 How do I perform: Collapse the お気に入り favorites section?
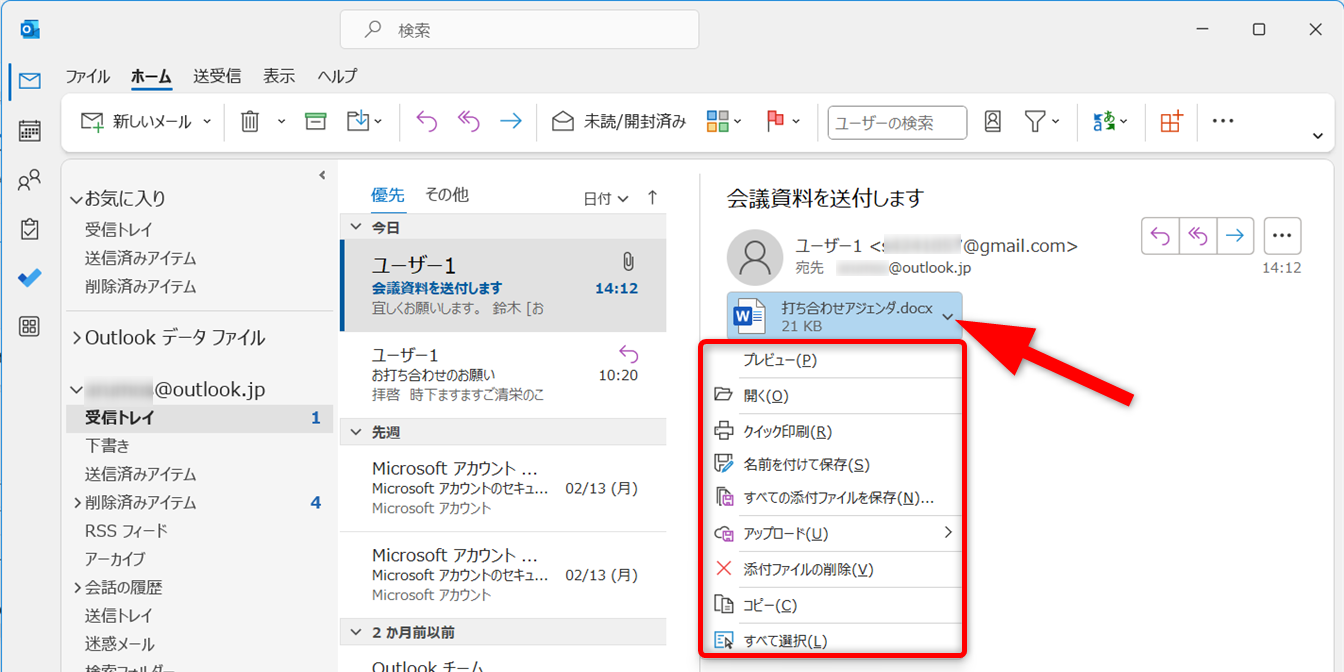(77, 199)
